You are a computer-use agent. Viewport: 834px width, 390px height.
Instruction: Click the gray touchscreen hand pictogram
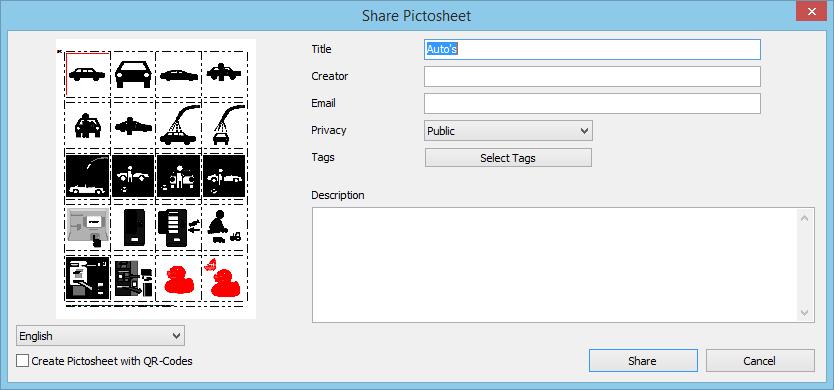click(x=88, y=228)
